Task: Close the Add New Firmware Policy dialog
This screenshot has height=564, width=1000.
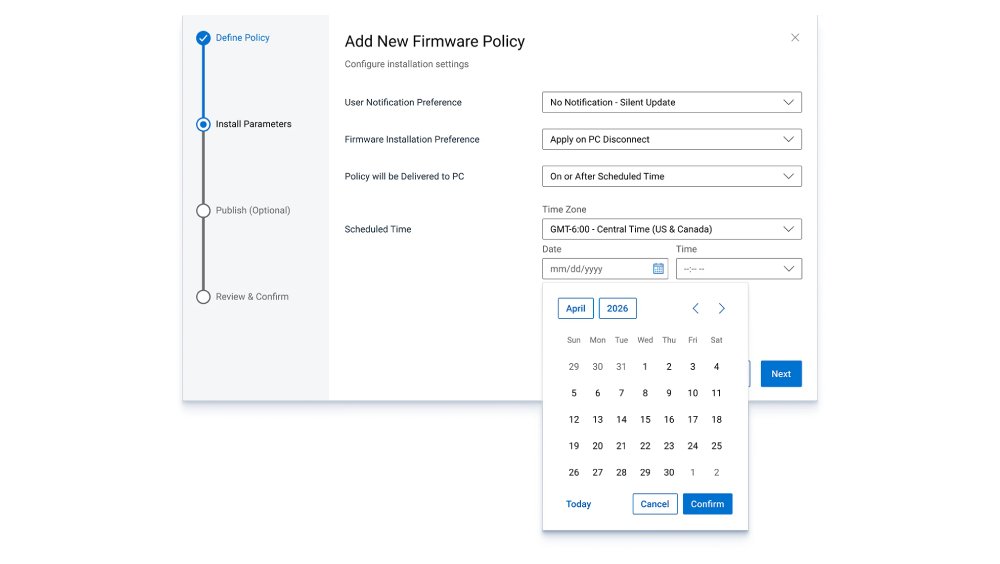Action: [x=795, y=38]
